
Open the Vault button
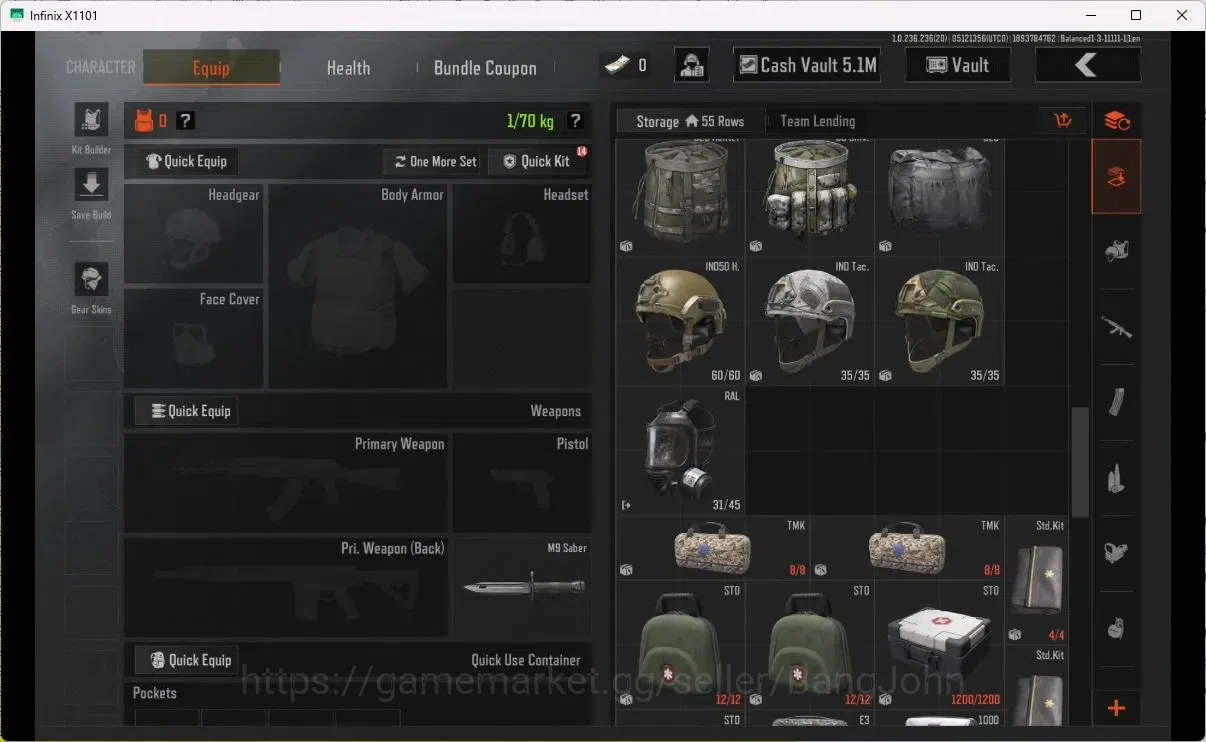(x=957, y=65)
